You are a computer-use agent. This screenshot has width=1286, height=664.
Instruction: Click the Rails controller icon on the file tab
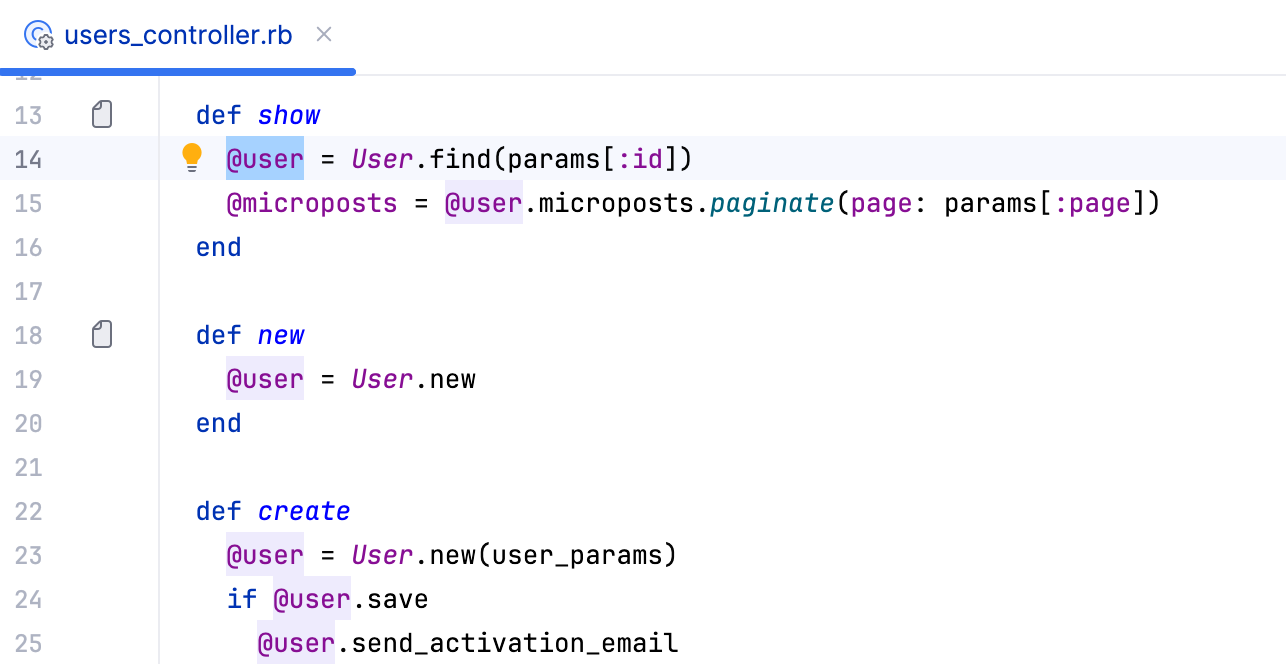[38, 35]
